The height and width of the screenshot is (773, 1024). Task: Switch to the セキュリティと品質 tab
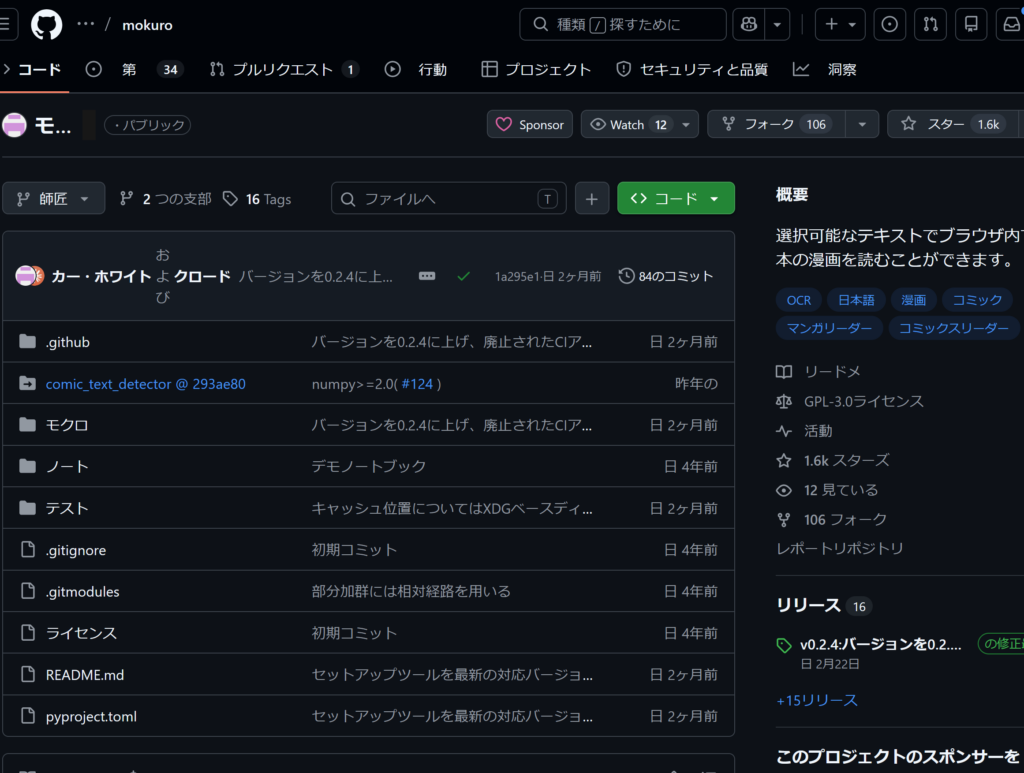click(x=692, y=70)
